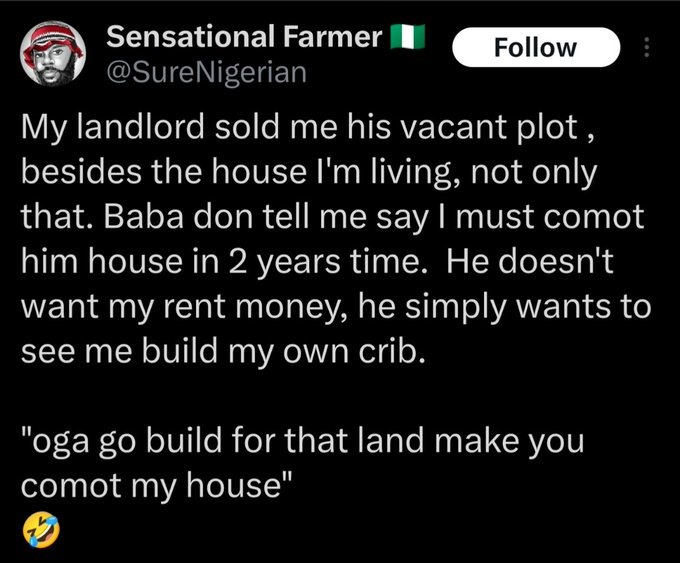Click the word "vacant" in the tweet
The image size is (680, 563).
[453, 128]
